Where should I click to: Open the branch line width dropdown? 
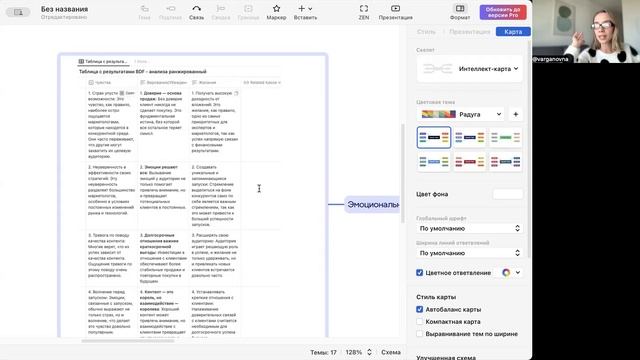pos(469,253)
